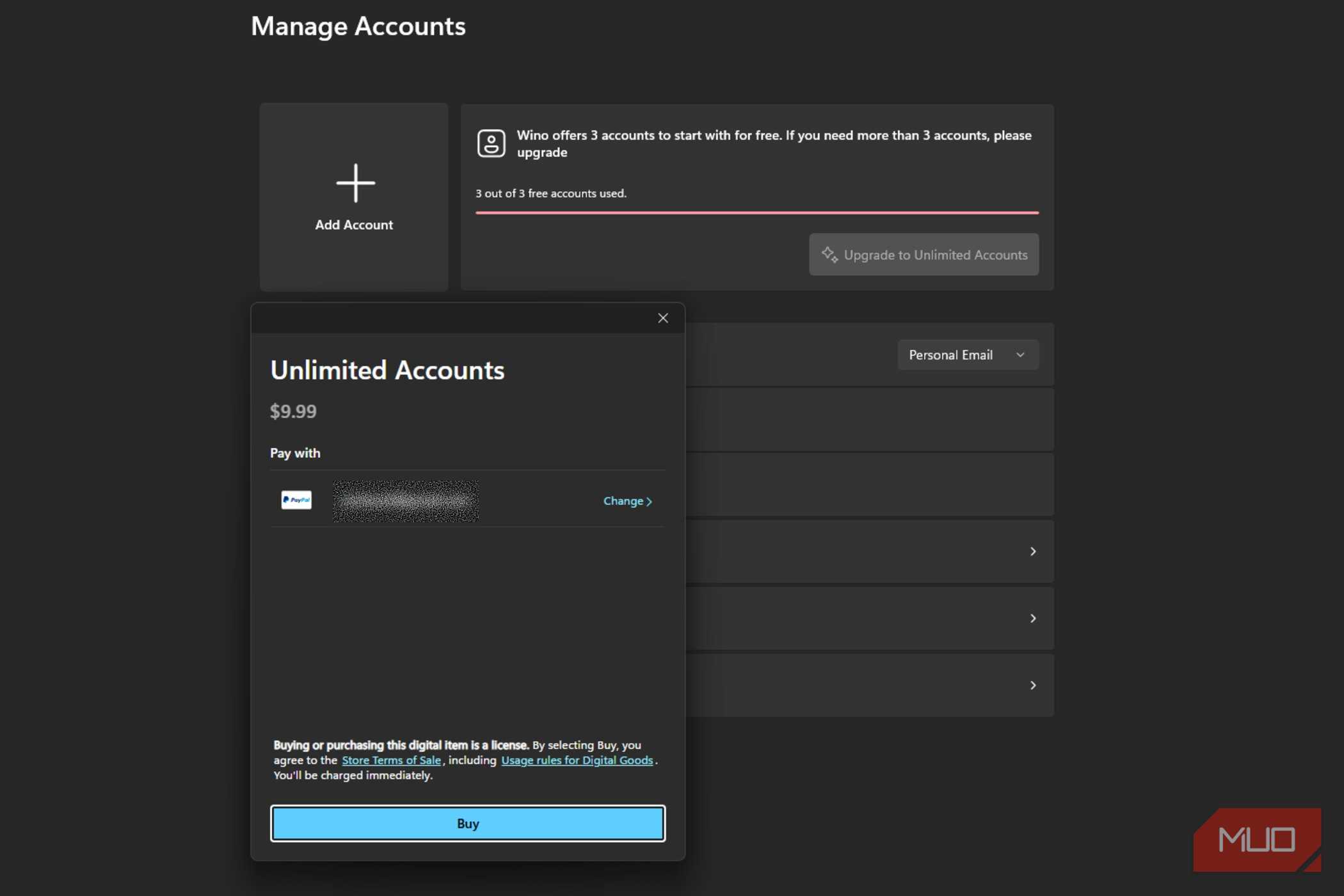This screenshot has width=1344, height=896.
Task: Click the plus icon to add account
Action: tap(355, 182)
